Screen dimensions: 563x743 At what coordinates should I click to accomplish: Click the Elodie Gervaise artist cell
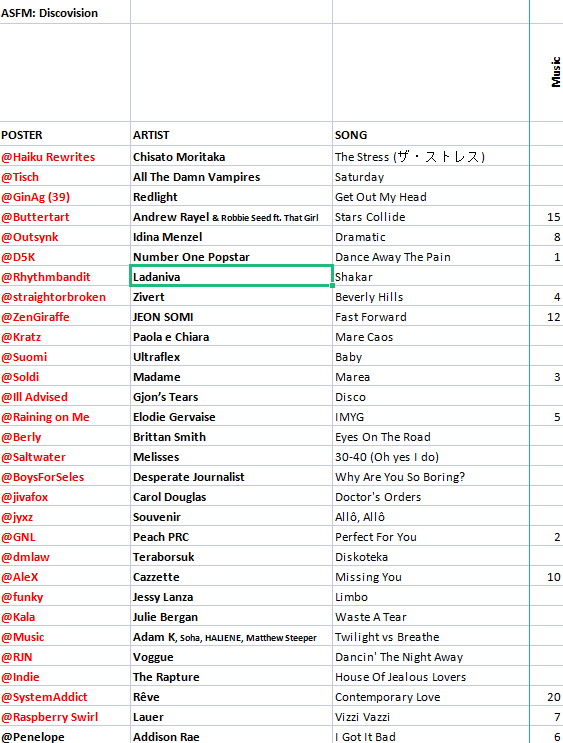[x=231, y=417]
